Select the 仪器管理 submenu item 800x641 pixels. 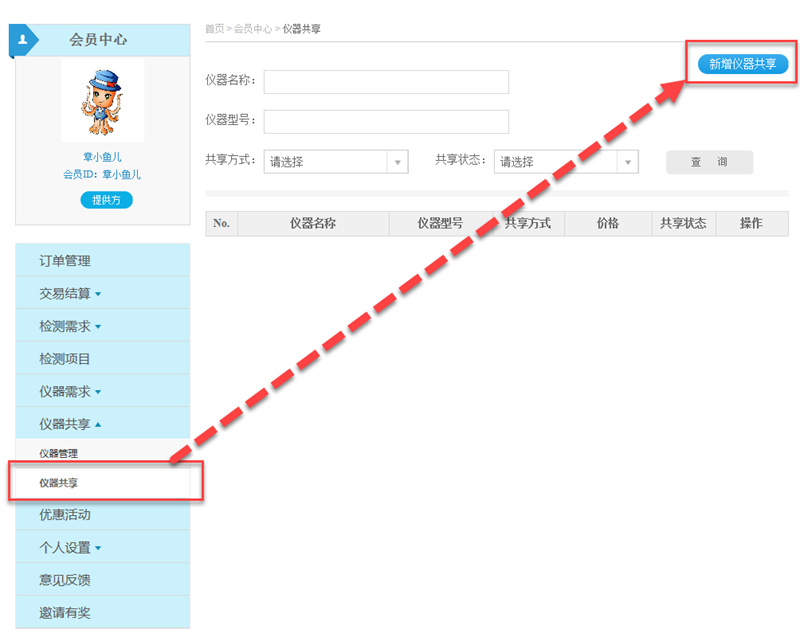[58, 454]
